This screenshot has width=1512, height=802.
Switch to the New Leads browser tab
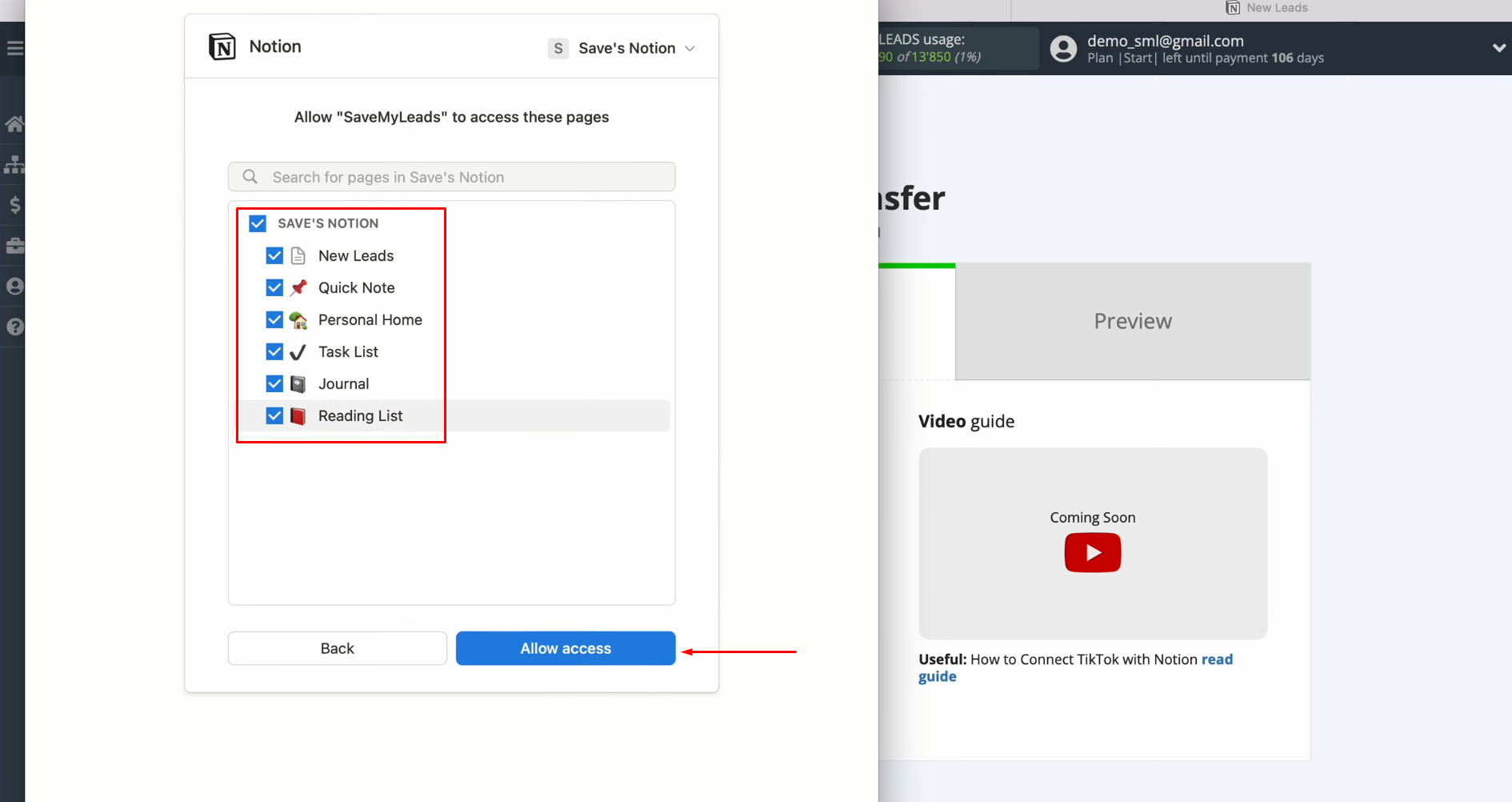tap(1267, 8)
